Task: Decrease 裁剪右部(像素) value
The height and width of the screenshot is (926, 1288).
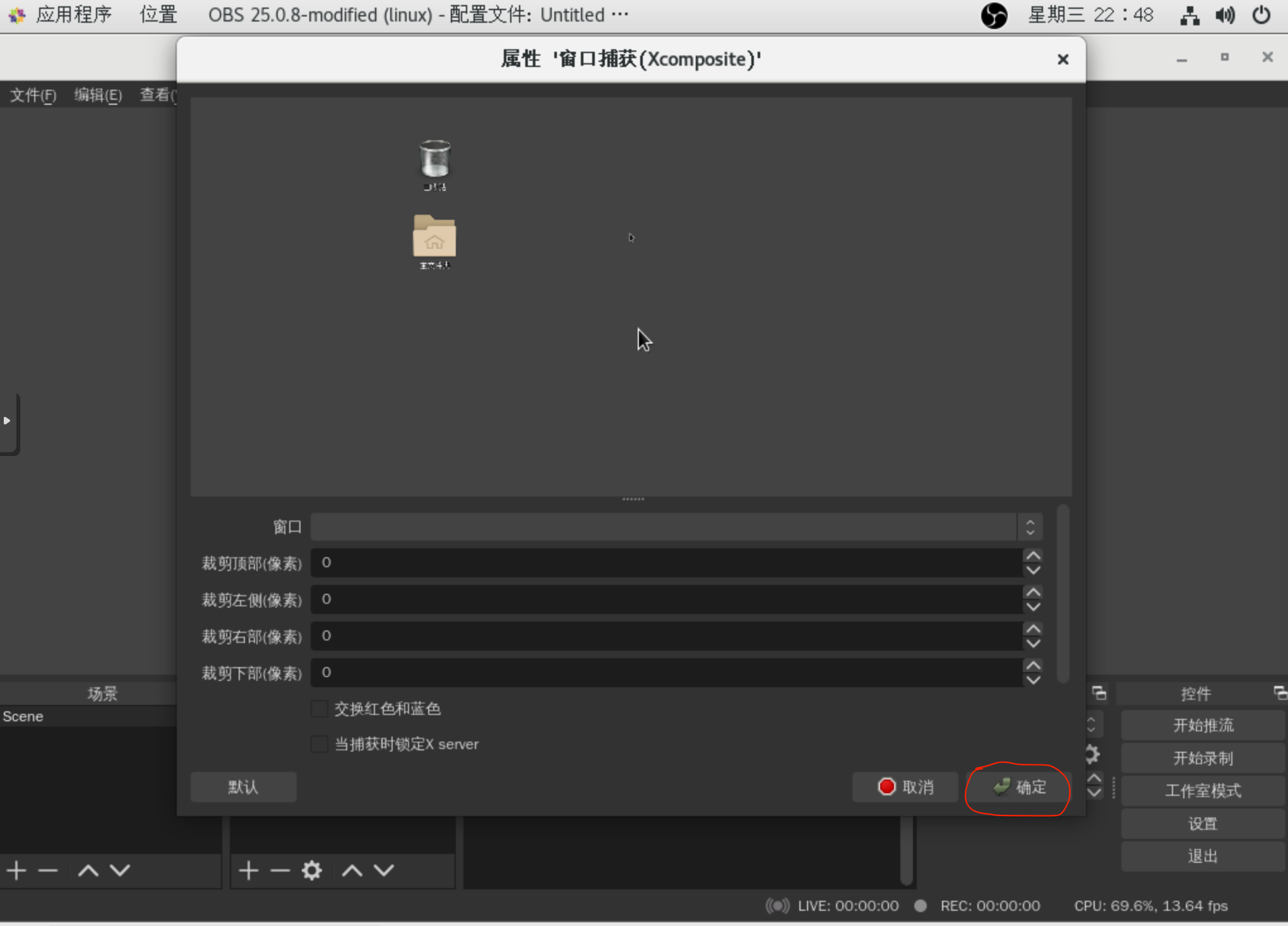Action: 1034,644
